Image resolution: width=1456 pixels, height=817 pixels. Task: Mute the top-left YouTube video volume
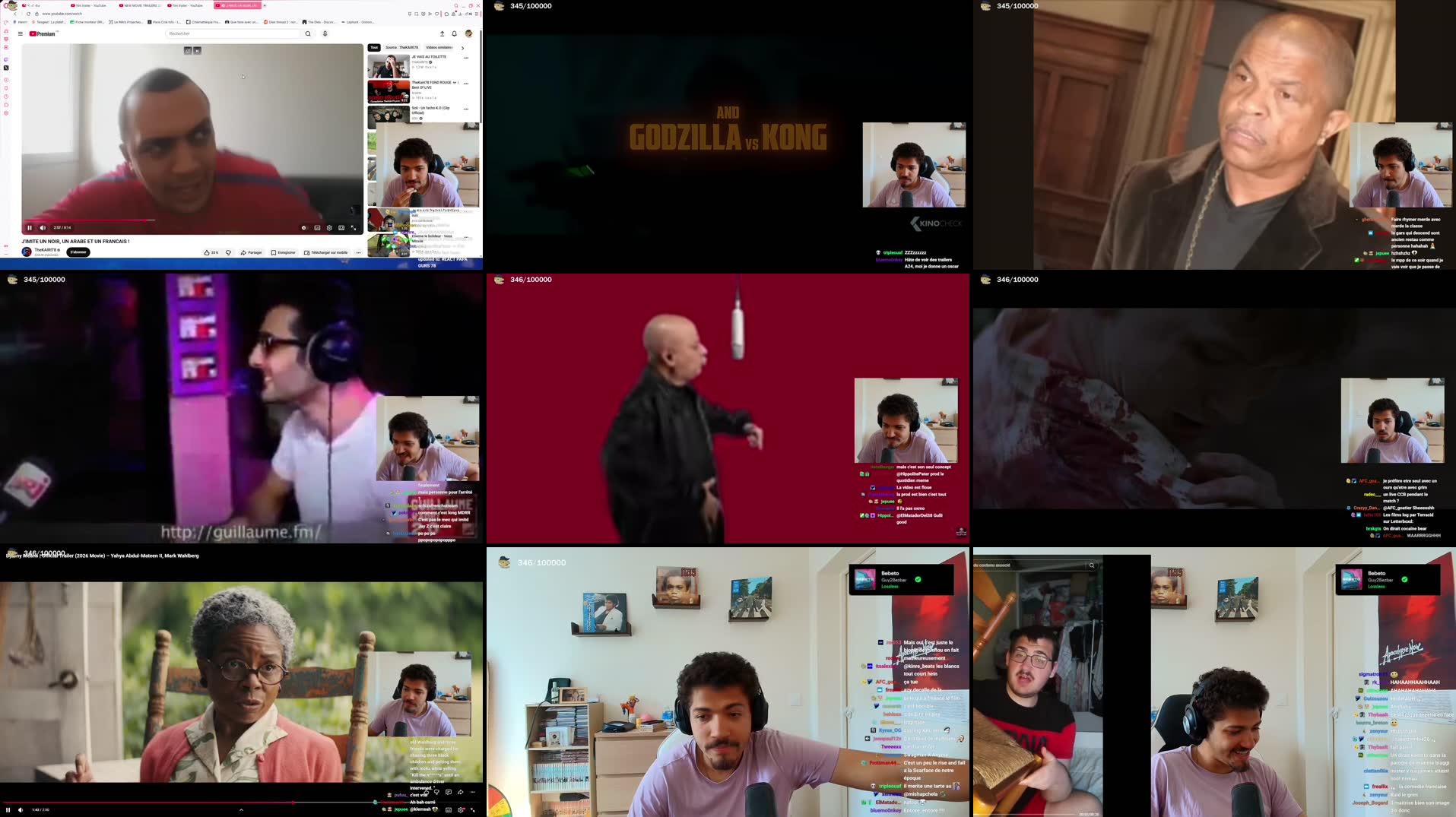43,227
